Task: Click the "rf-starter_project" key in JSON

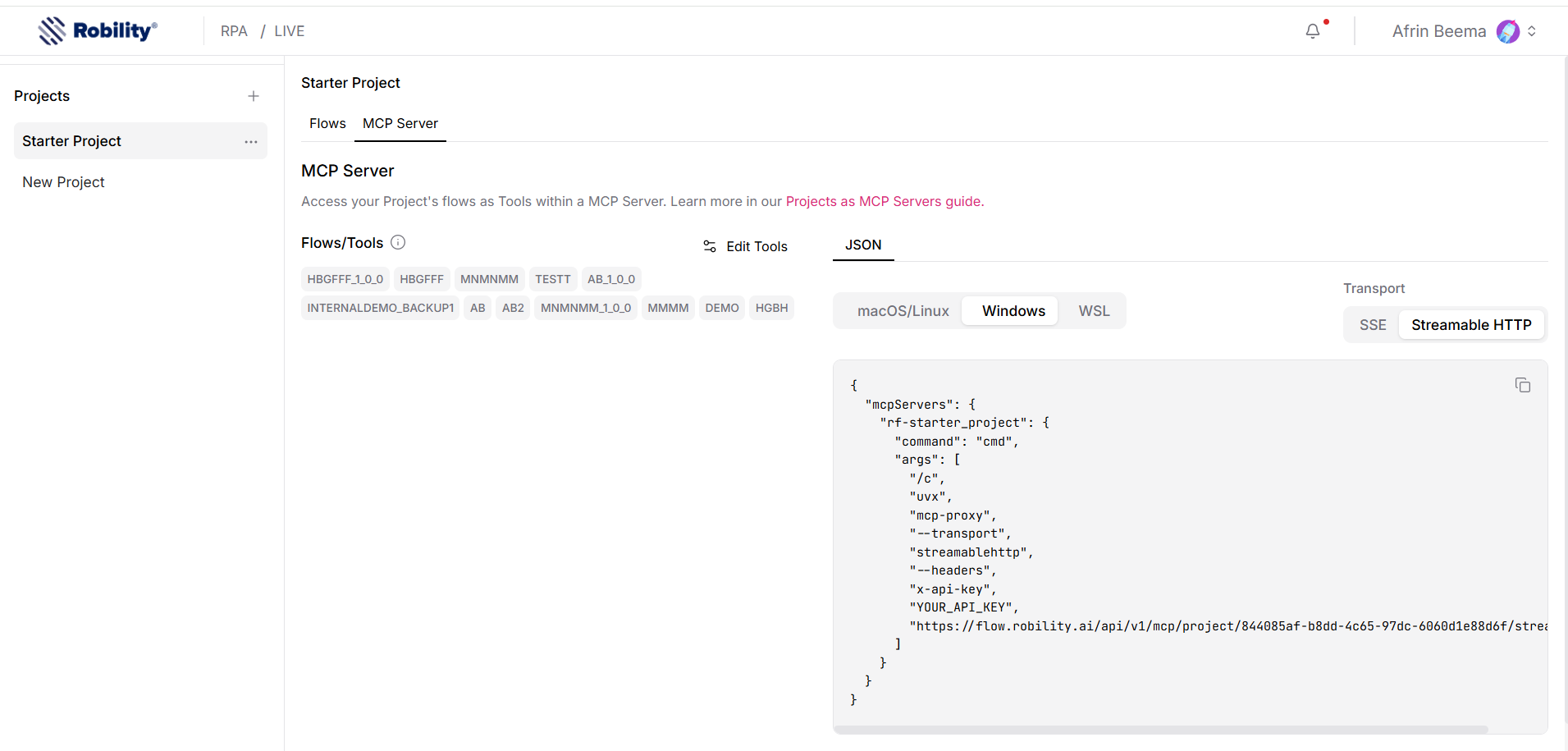Action: pos(955,423)
